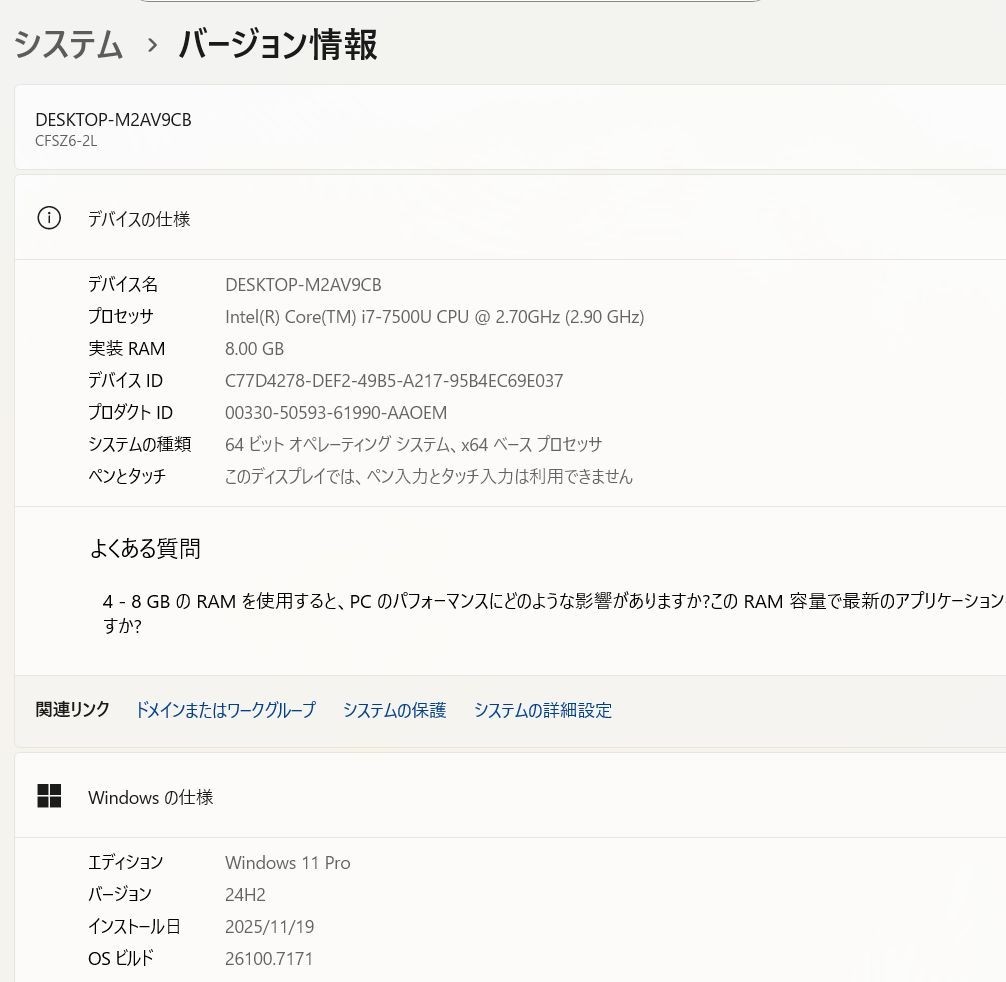Expand the デバイスの仕様 section header
1006x982 pixels.
(510, 218)
